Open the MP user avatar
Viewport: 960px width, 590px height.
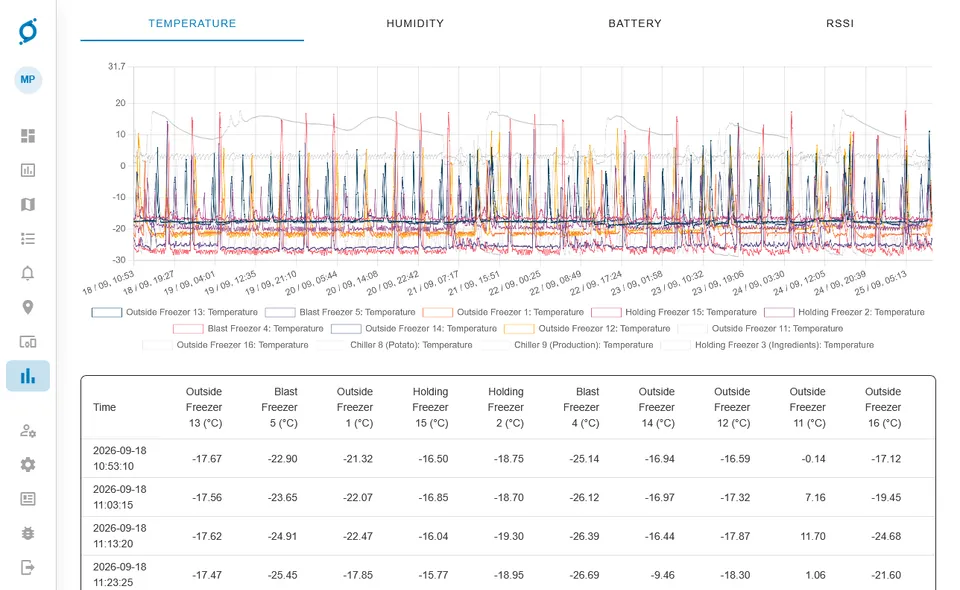click(x=28, y=80)
